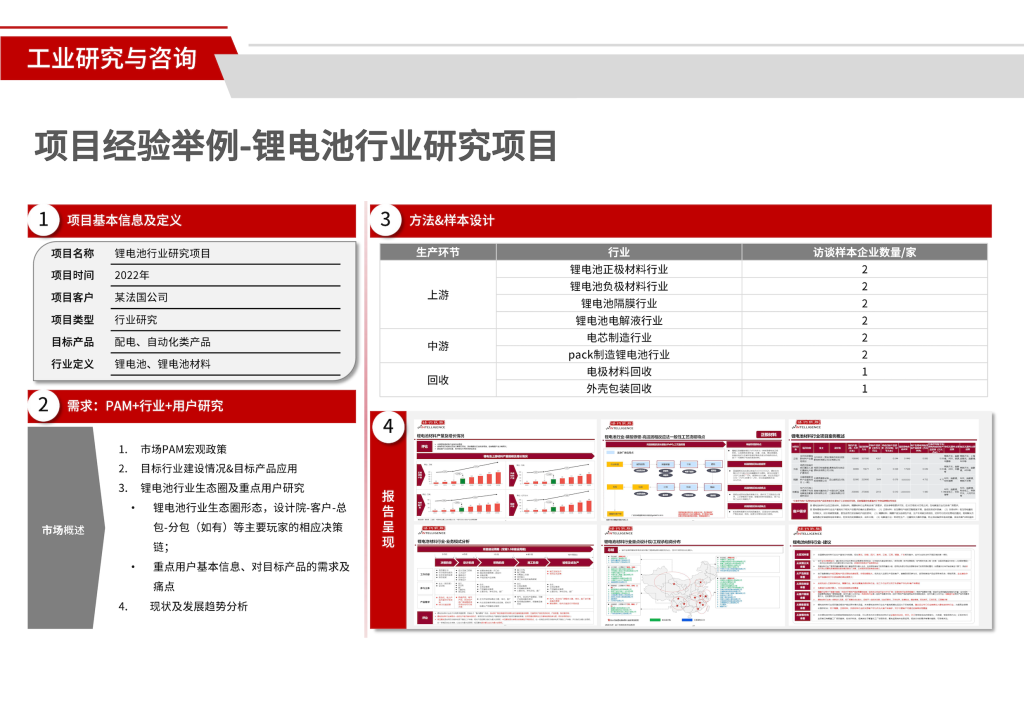The width and height of the screenshot is (1024, 724).
Task: Click list item 锂电池行业生态圈及重点用户研究
Action: tap(222, 488)
